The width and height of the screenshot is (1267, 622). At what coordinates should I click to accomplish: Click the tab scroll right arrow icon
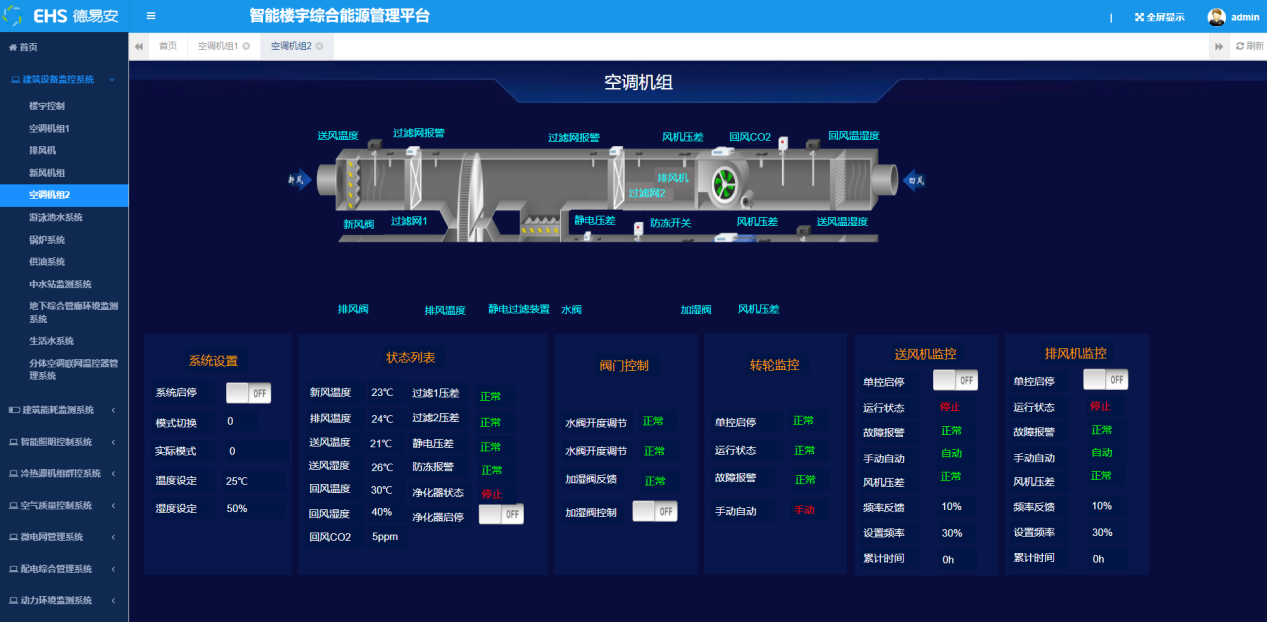coord(1219,46)
